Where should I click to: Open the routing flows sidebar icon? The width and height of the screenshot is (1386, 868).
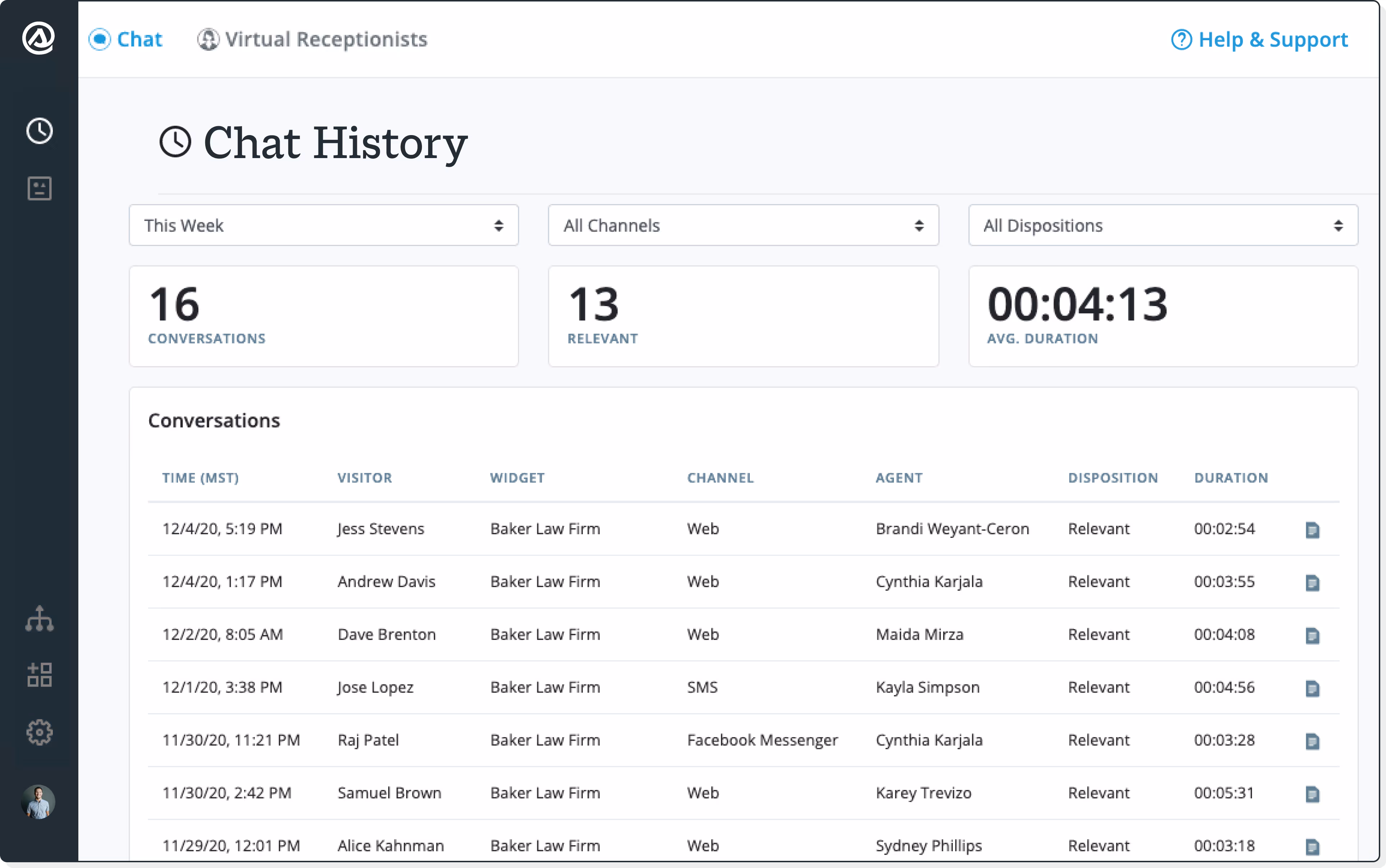pyautogui.click(x=39, y=619)
